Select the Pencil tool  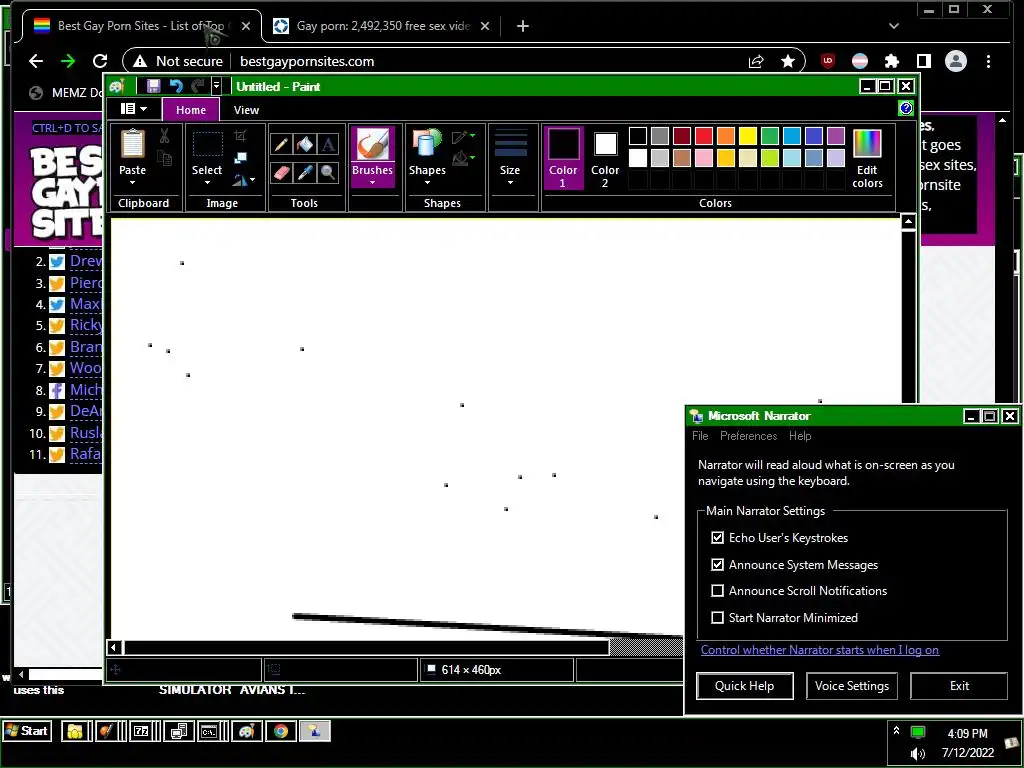(281, 144)
